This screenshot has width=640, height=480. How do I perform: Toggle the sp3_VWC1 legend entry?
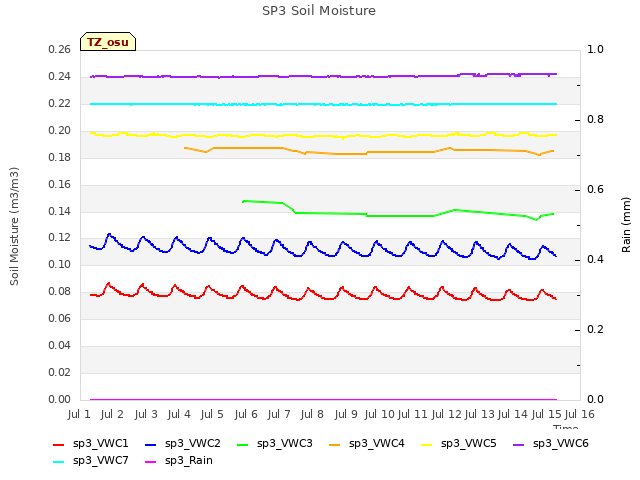coord(91,444)
